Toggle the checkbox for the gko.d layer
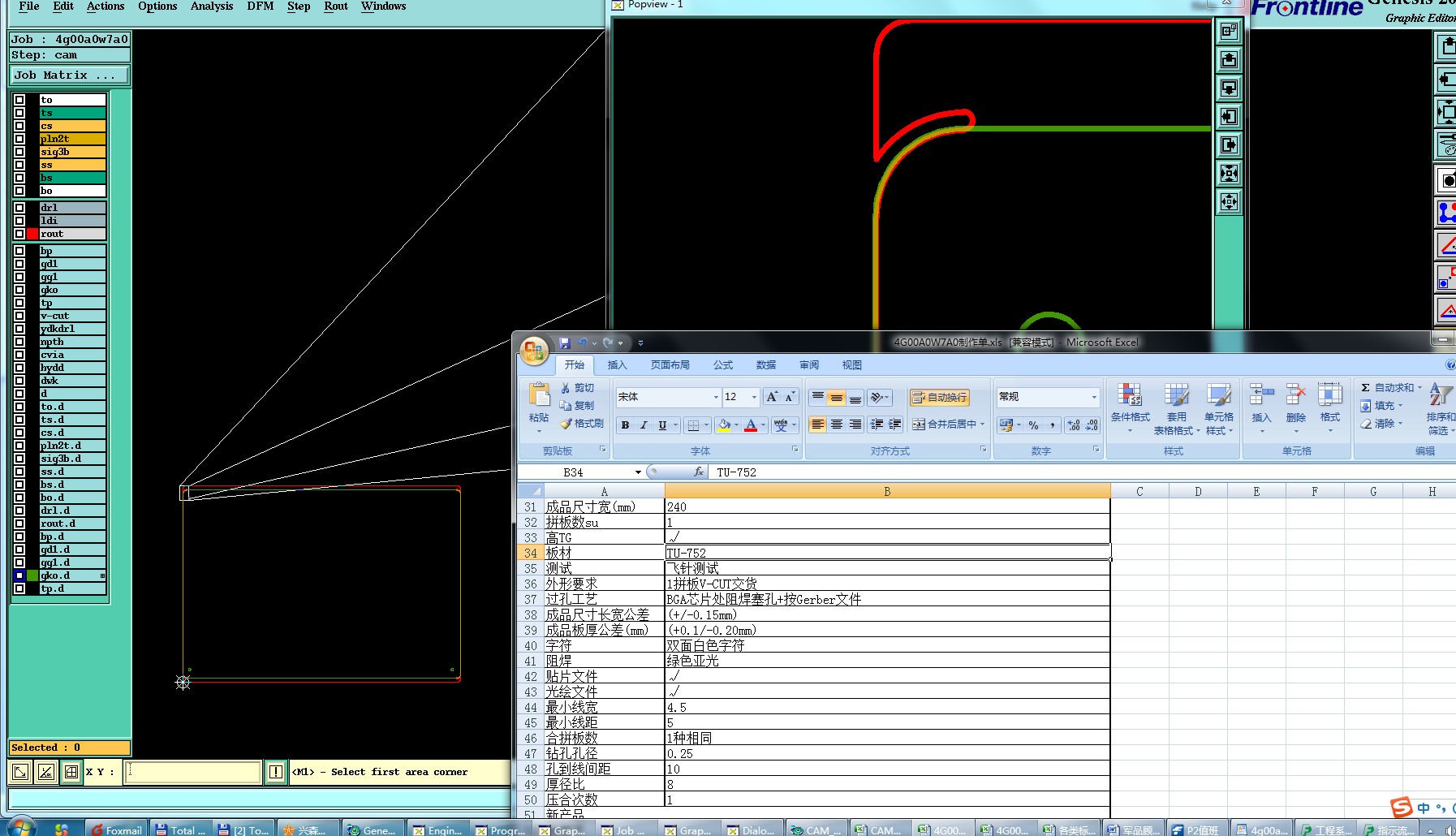The height and width of the screenshot is (836, 1456). 19,575
